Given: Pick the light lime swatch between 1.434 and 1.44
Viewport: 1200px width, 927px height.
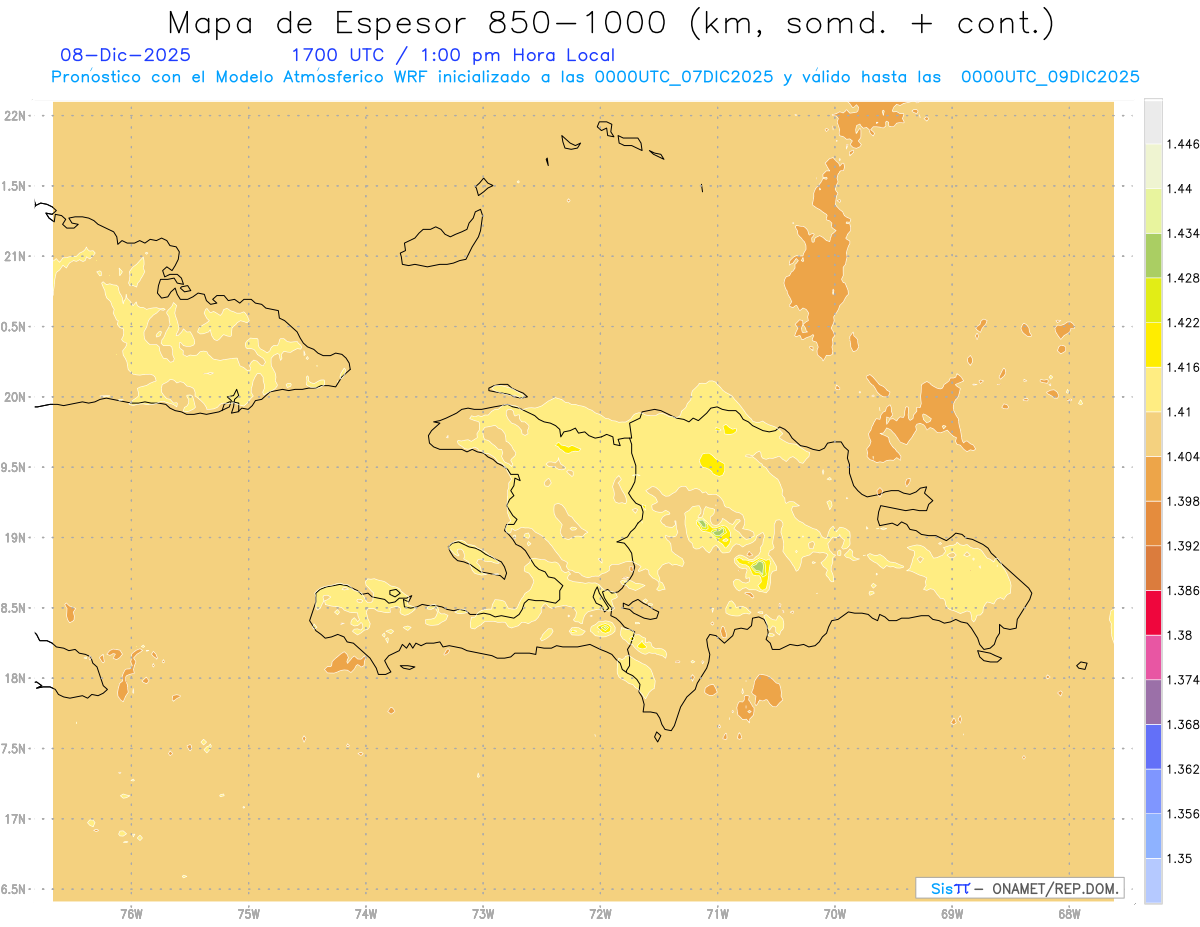Looking at the screenshot, I should click(1153, 210).
